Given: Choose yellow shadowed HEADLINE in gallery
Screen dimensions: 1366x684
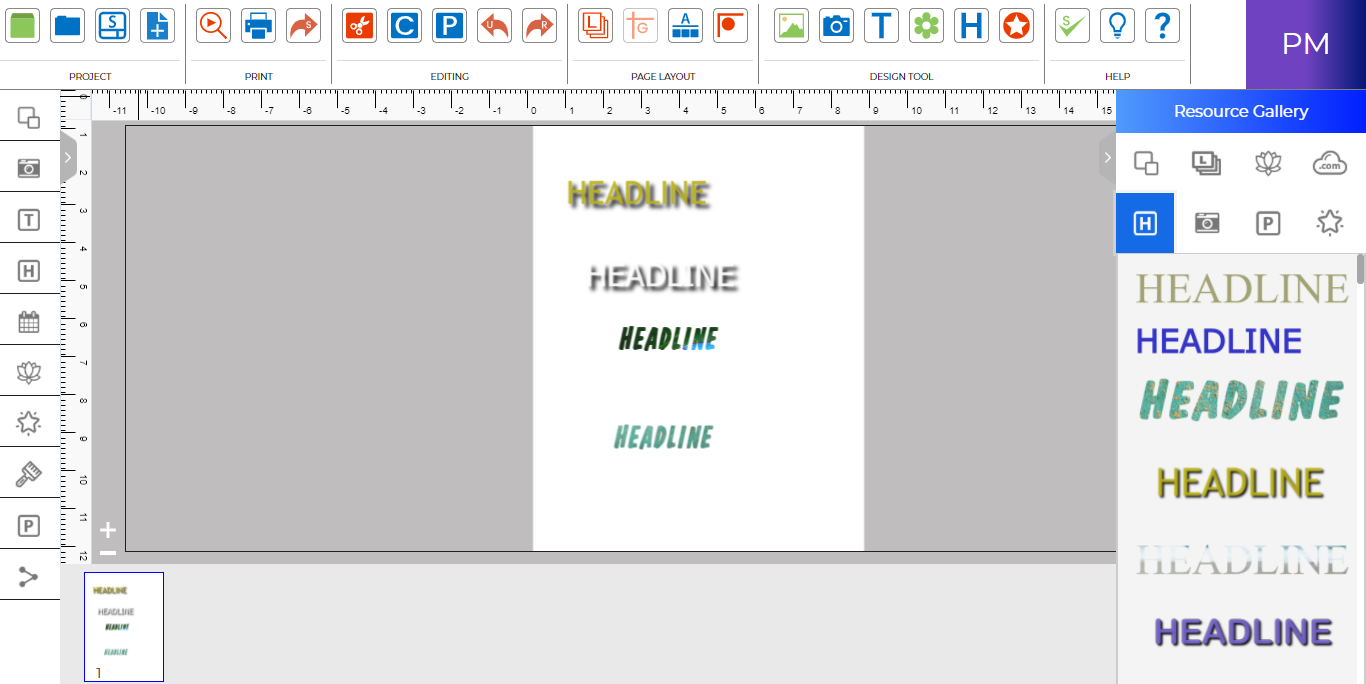Looking at the screenshot, I should click(1241, 484).
